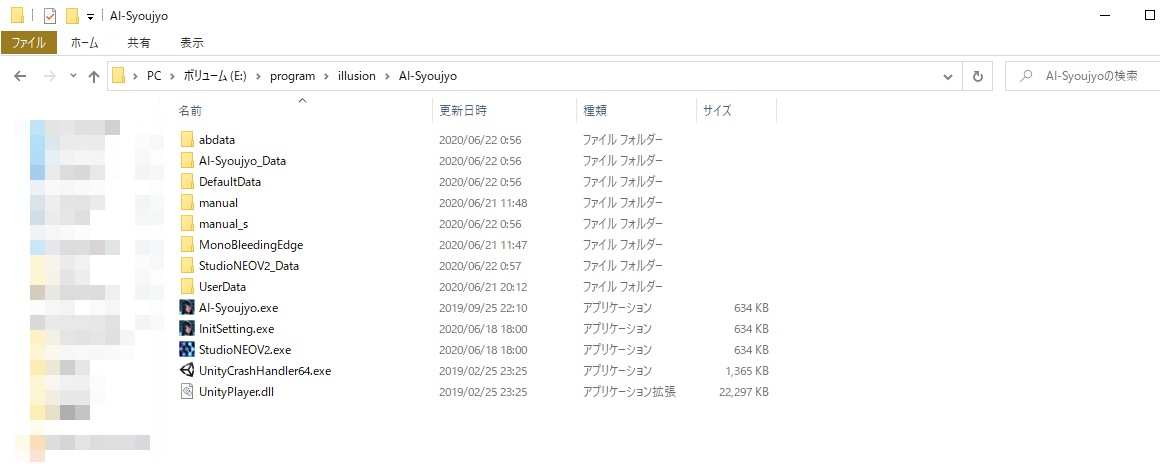
Task: Click the search magnifier icon
Action: click(x=1026, y=75)
